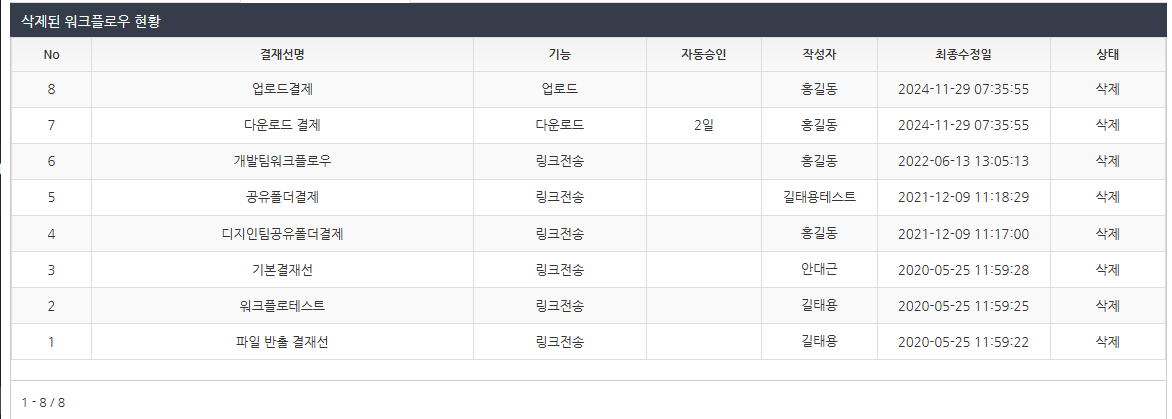Open the 공유폴더결제 entry
This screenshot has width=1172, height=419.
pos(282,197)
